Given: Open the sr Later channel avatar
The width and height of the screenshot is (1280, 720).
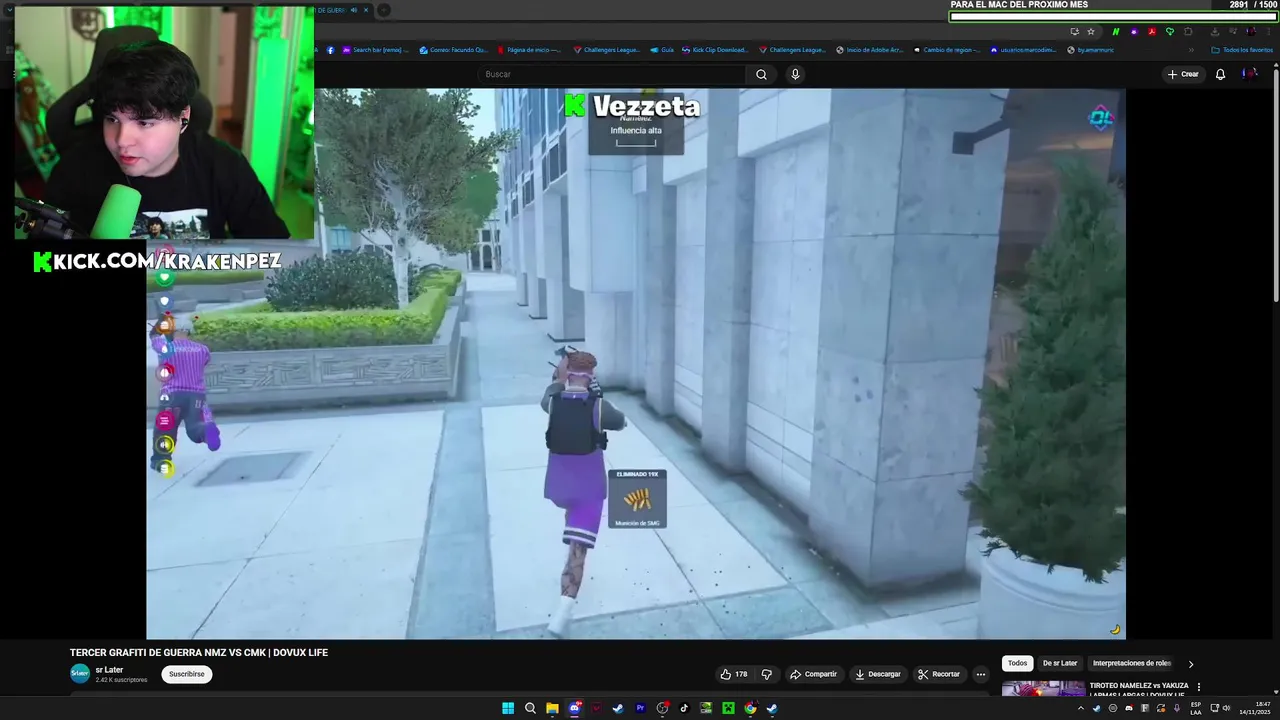Looking at the screenshot, I should tap(80, 674).
